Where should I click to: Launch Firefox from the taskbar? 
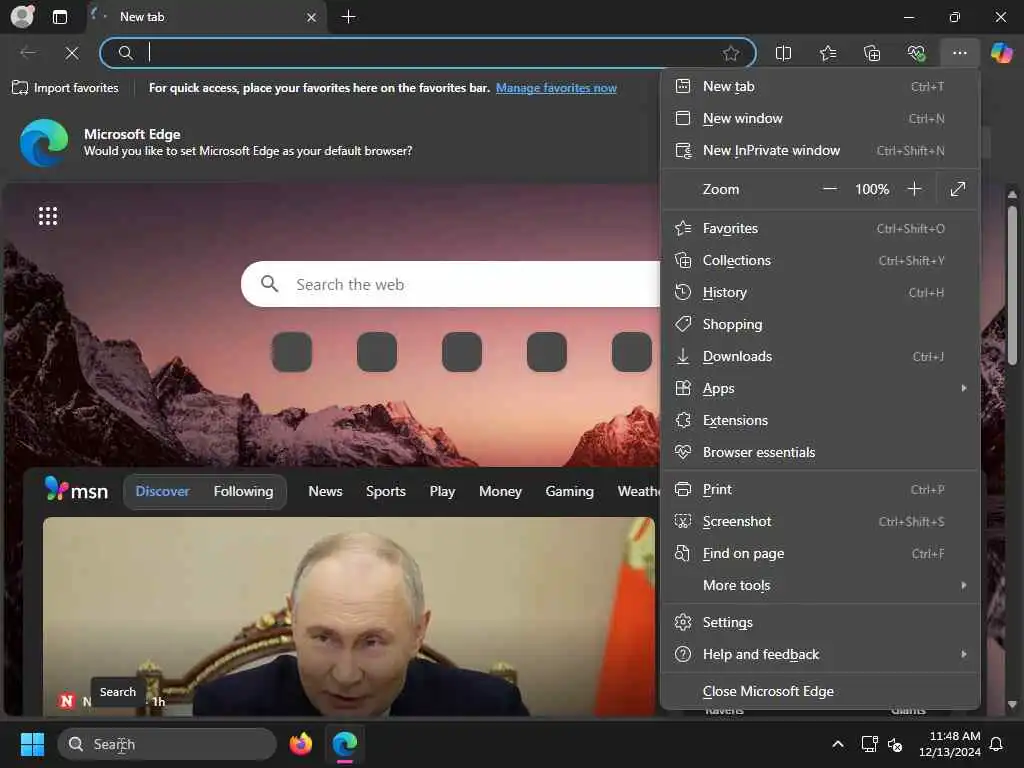(x=300, y=744)
